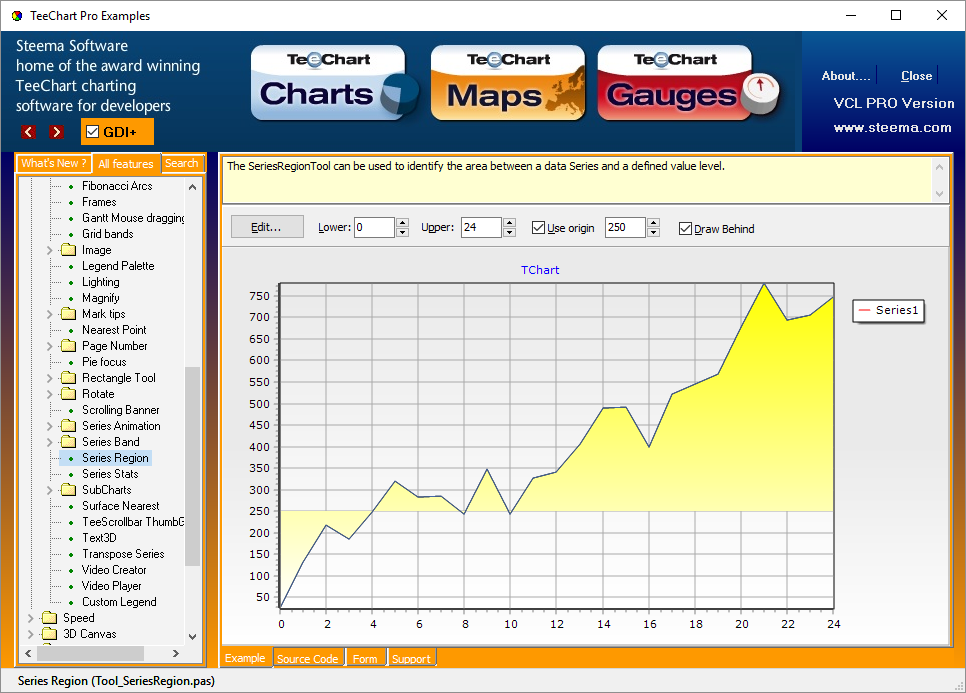Increase the origin value with up spinner
Screen dimensions: 966x693
654,222
